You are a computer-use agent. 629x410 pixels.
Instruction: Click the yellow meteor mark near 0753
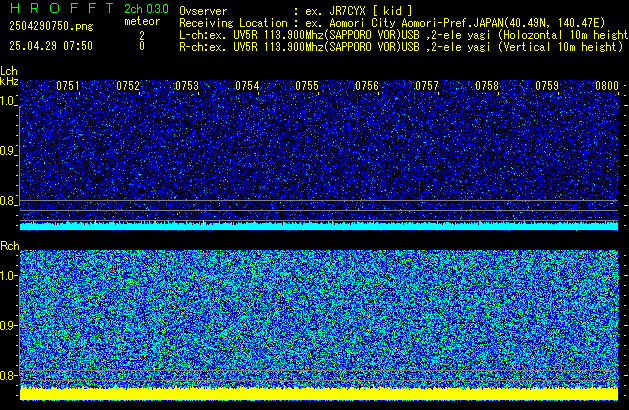point(204,225)
